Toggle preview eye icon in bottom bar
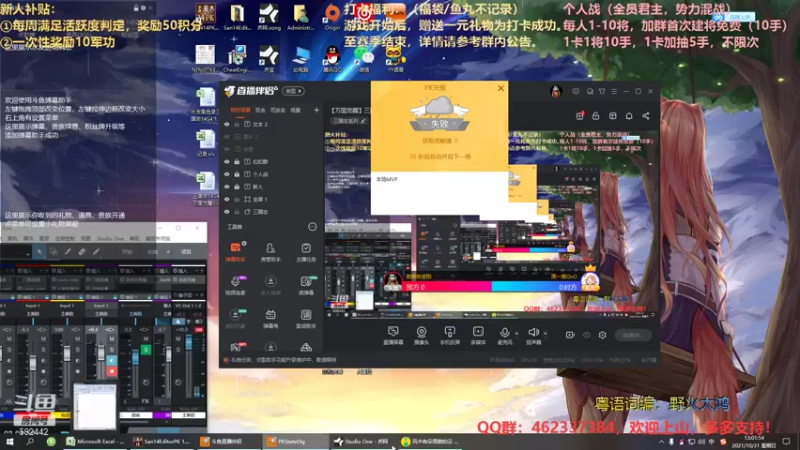This screenshot has width=800, height=450. pyautogui.click(x=587, y=335)
